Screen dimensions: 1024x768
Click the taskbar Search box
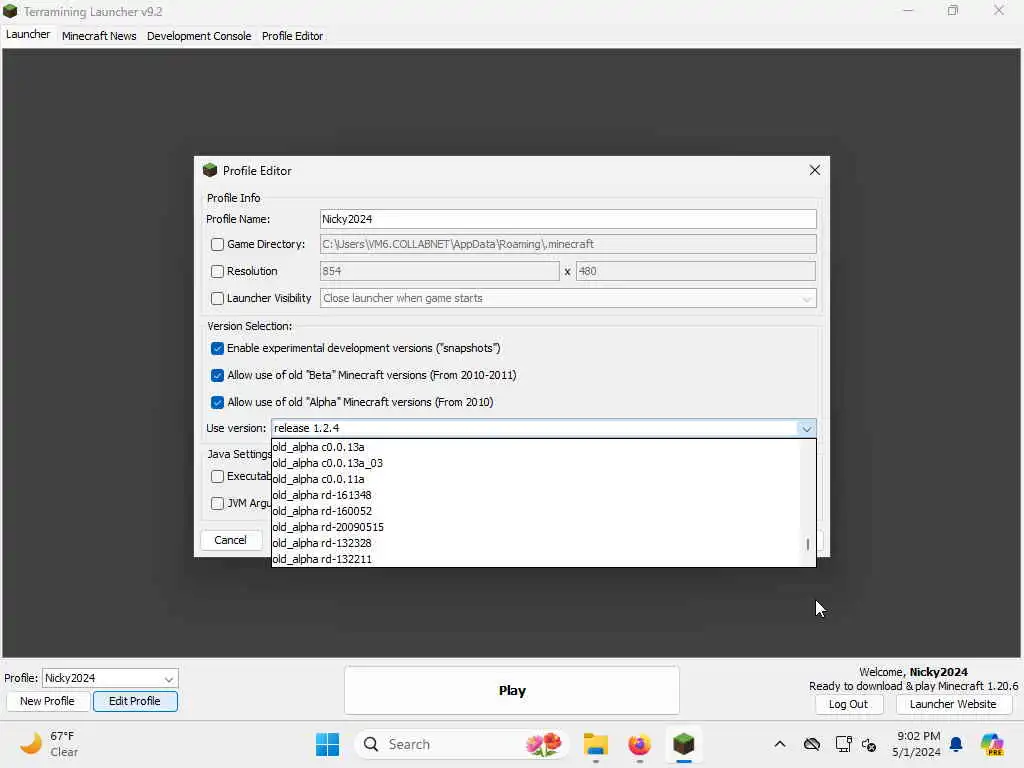point(462,744)
